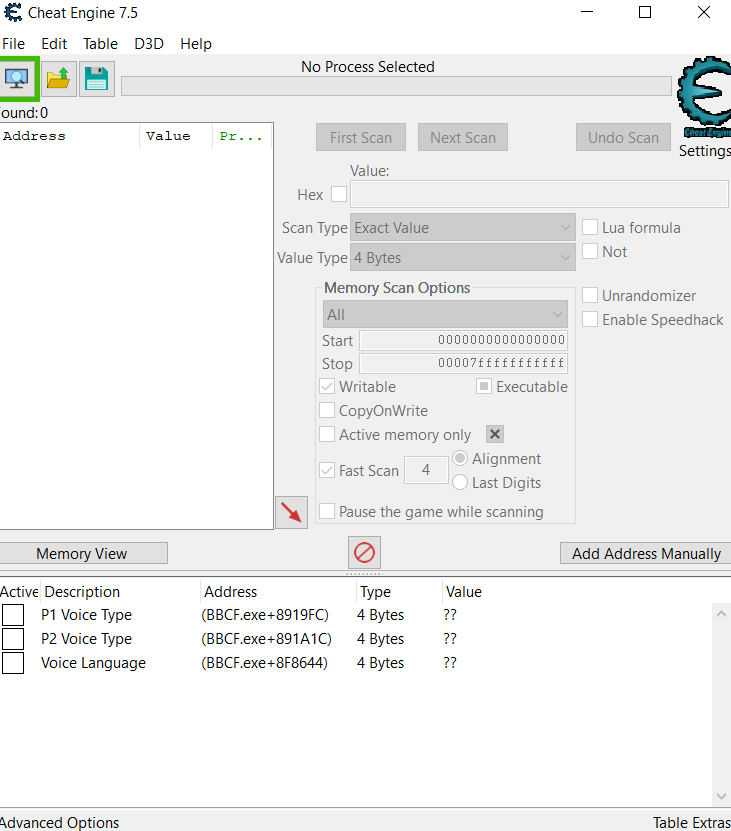Click the Start address field
This screenshot has height=831, width=731.
point(463,340)
